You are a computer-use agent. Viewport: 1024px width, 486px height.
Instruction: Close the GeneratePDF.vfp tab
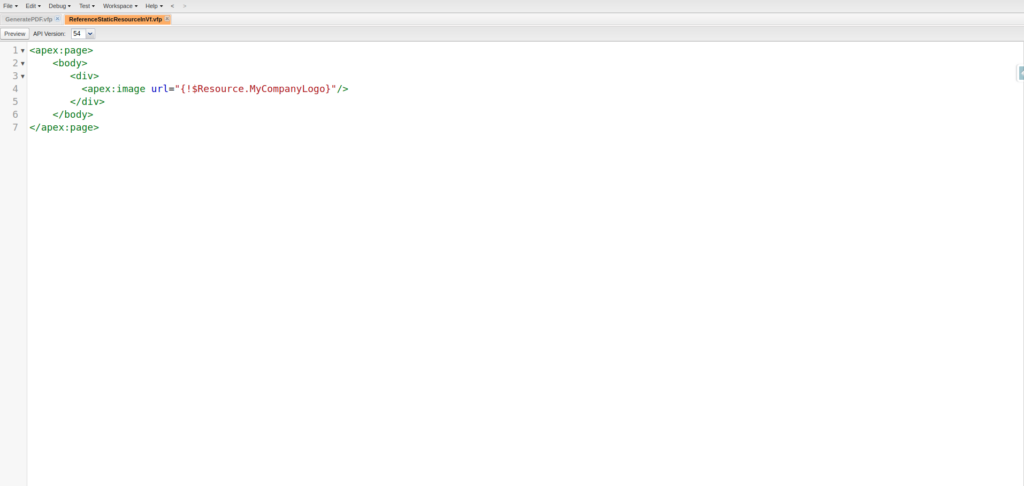[x=58, y=19]
